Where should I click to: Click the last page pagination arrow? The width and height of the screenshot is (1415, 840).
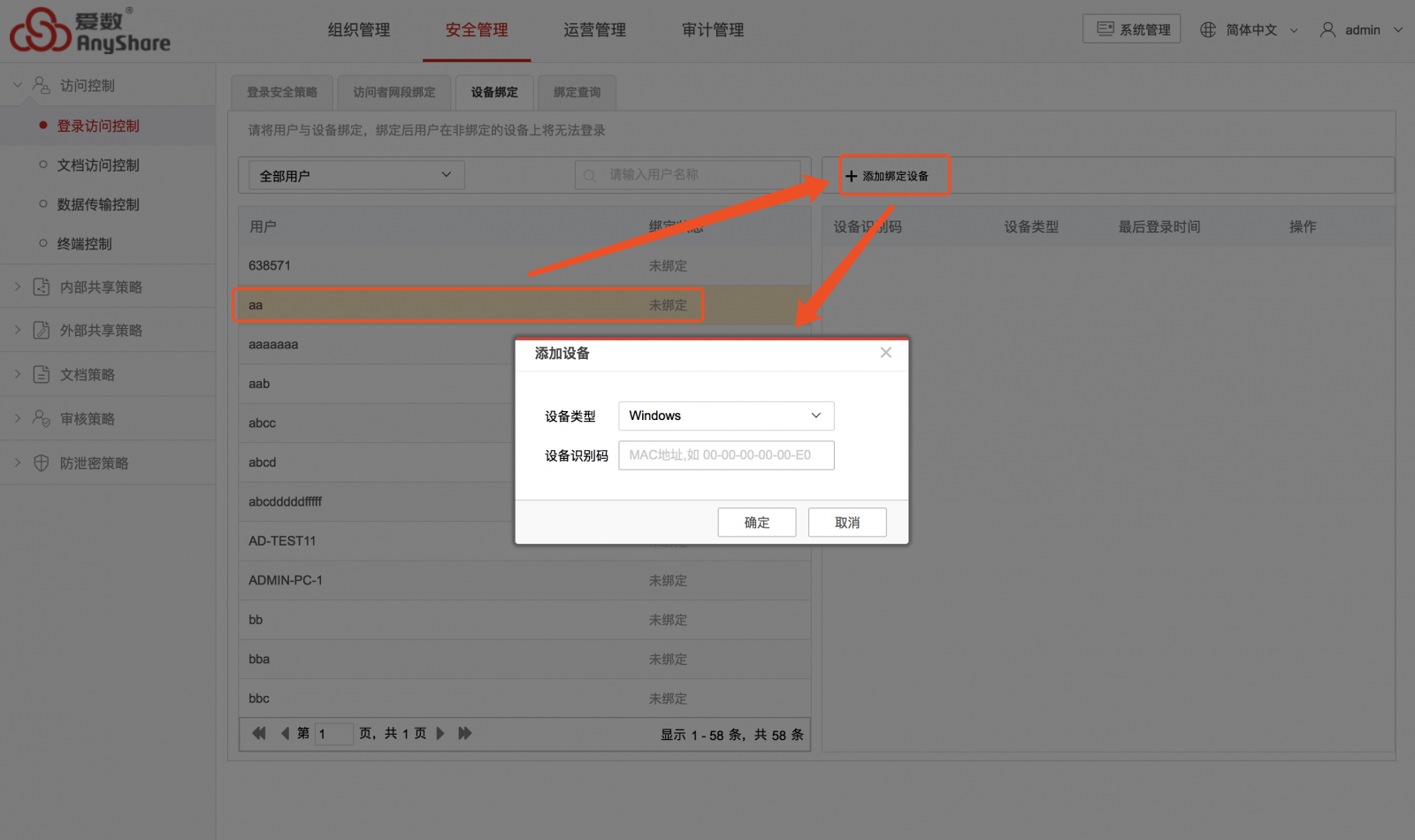tap(465, 733)
